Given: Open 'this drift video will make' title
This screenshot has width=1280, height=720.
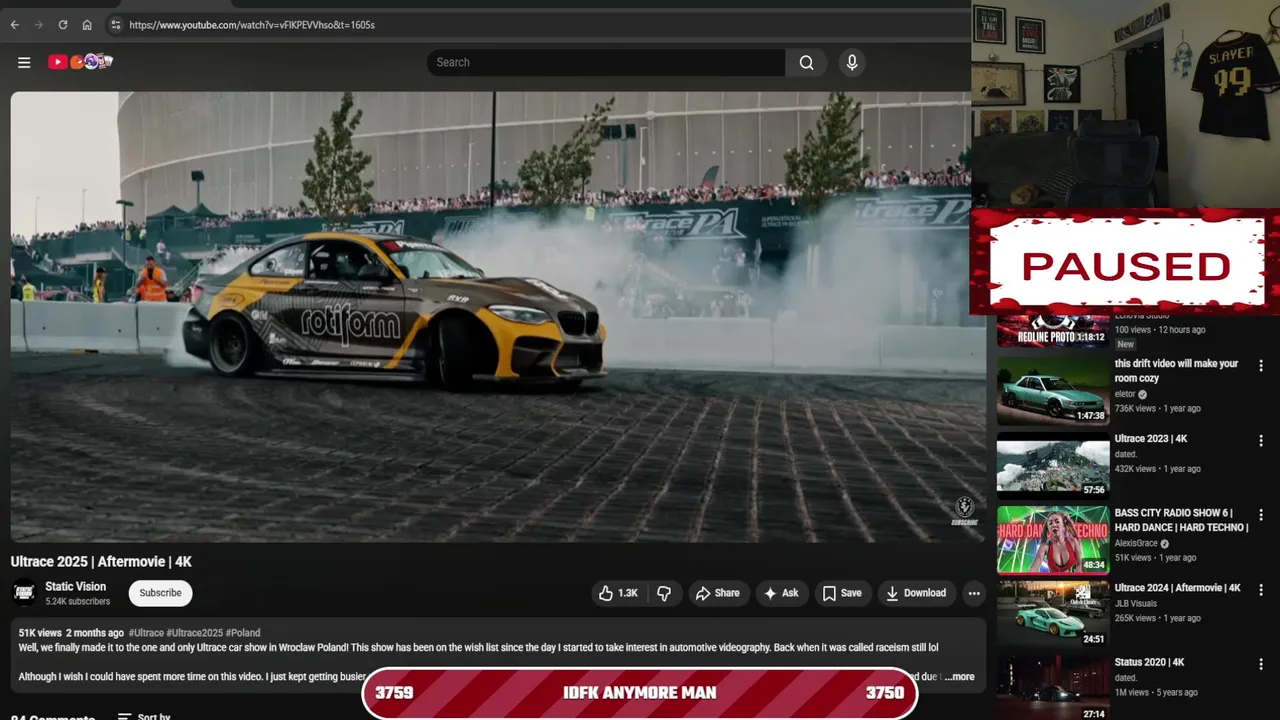Looking at the screenshot, I should (1176, 371).
